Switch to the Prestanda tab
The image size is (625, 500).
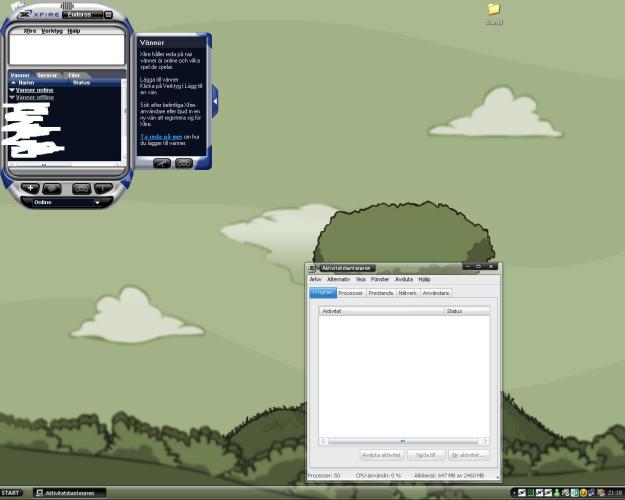pyautogui.click(x=380, y=293)
